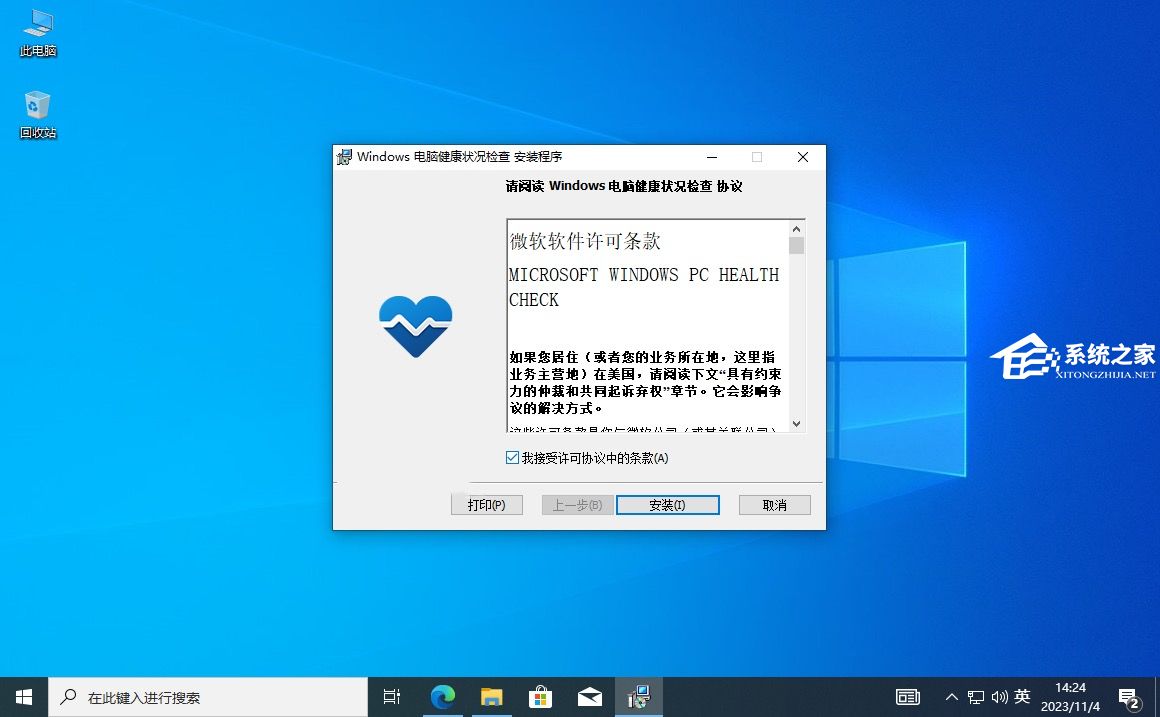This screenshot has height=717, width=1160.
Task: Click the 上一步(B) back button
Action: point(577,505)
